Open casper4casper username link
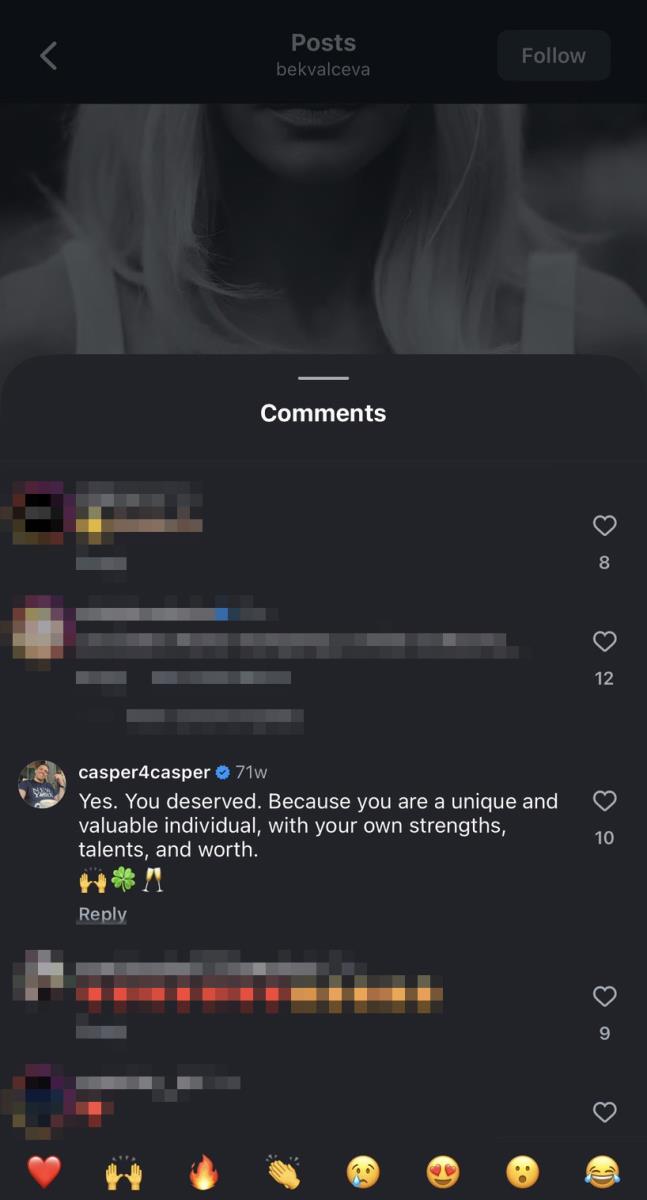Viewport: 647px width, 1200px height. [x=144, y=773]
